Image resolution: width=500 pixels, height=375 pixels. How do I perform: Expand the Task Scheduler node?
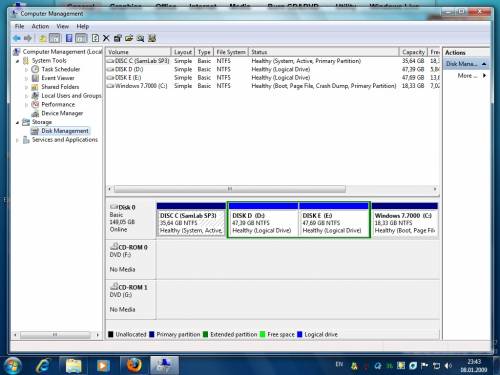[x=26, y=70]
